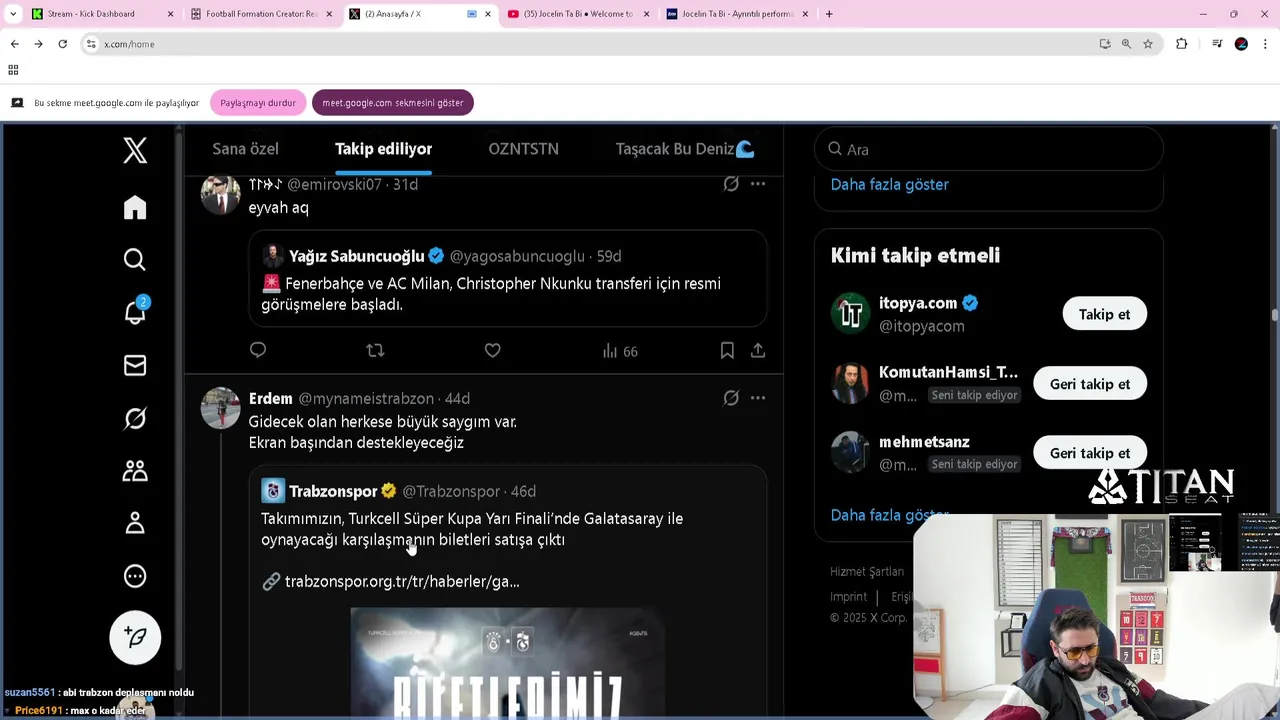Open Chrome profile avatar
The width and height of the screenshot is (1280, 720).
point(1241,44)
